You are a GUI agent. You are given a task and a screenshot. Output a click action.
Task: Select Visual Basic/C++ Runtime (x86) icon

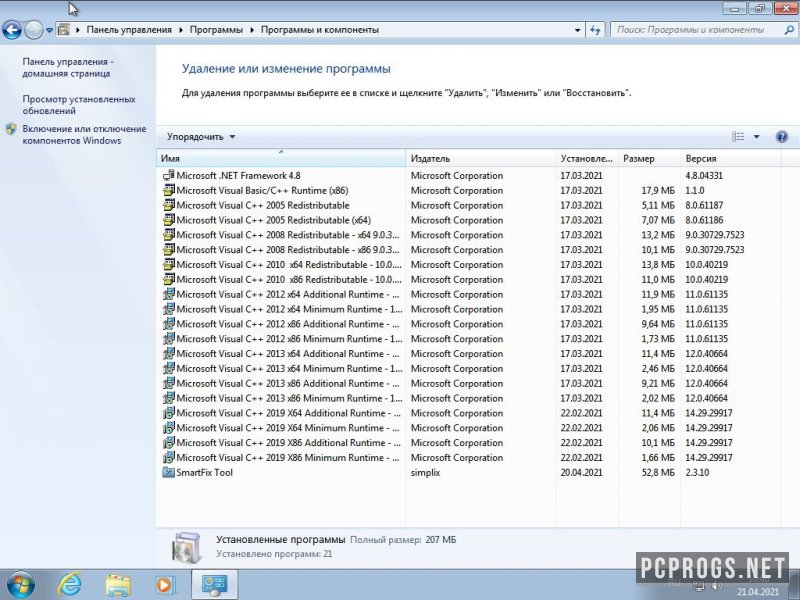tap(168, 190)
